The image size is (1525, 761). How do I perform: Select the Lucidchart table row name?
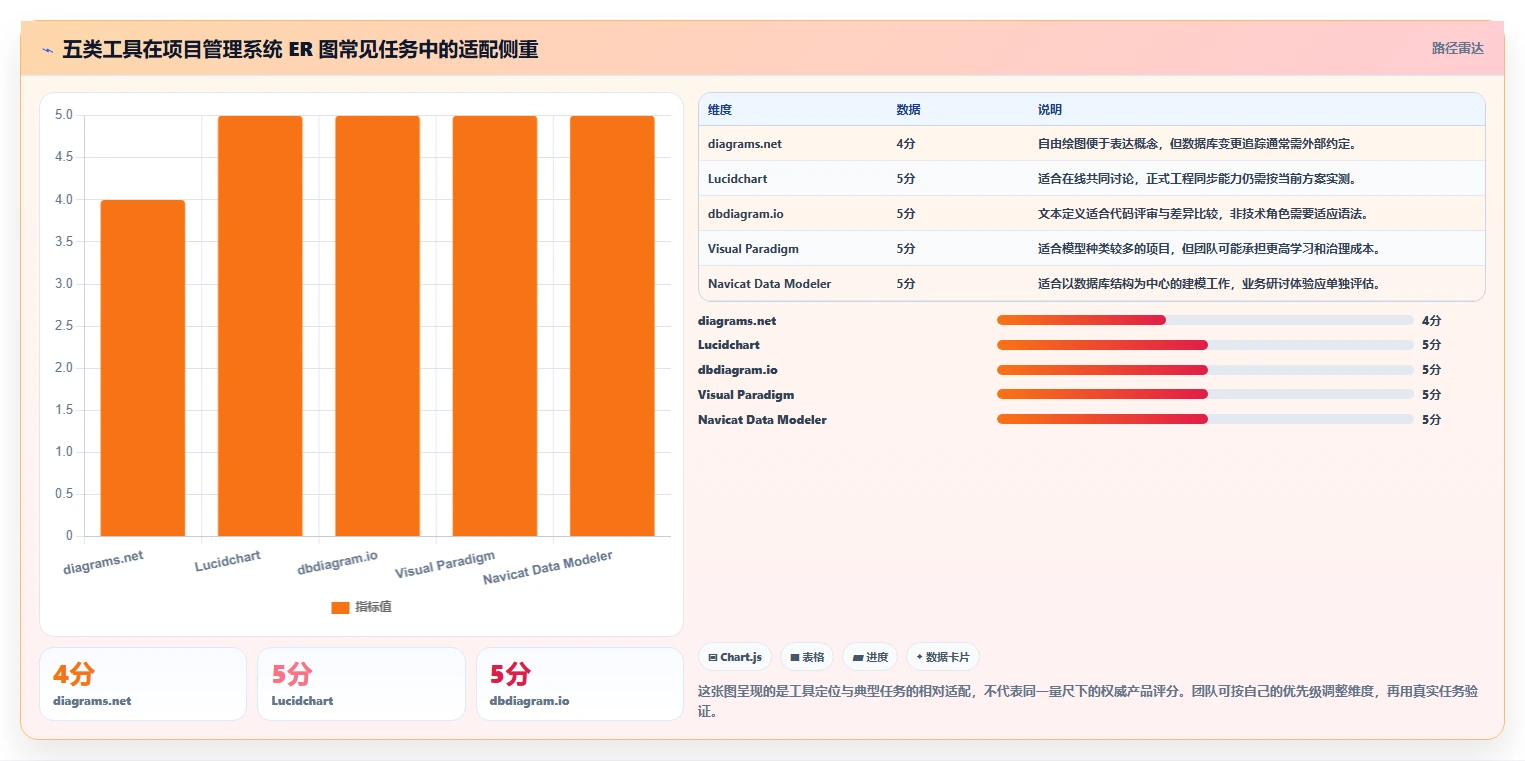point(738,179)
